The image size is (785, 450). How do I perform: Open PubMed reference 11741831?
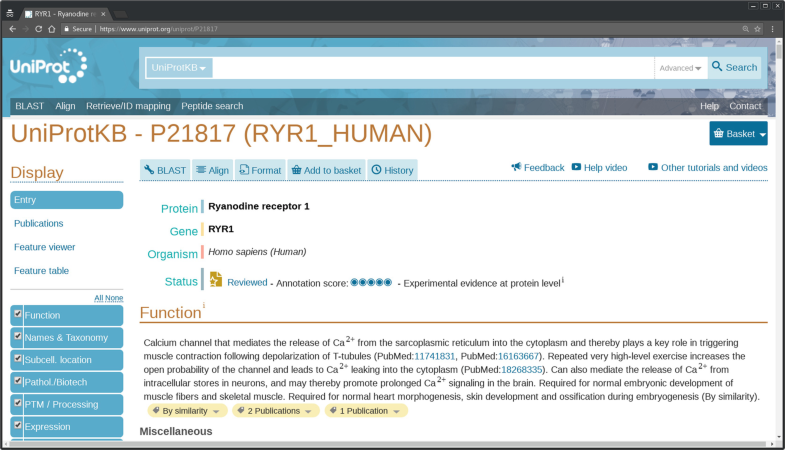pos(434,356)
